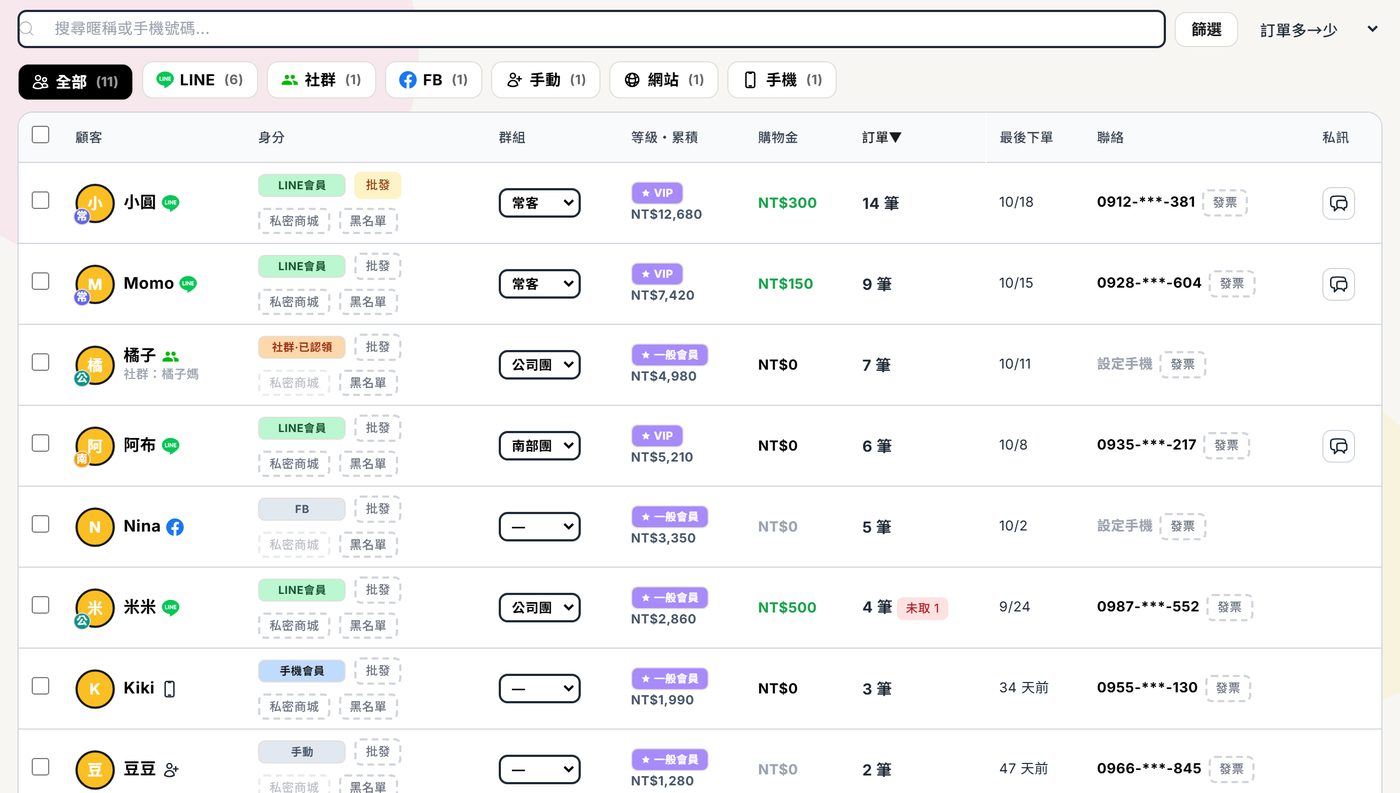Image resolution: width=1400 pixels, height=793 pixels.
Task: Click the VIP badge for Momo
Action: click(x=657, y=274)
